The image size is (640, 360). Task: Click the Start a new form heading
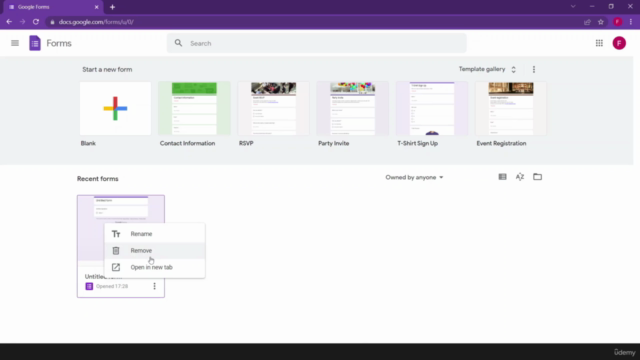(x=107, y=69)
